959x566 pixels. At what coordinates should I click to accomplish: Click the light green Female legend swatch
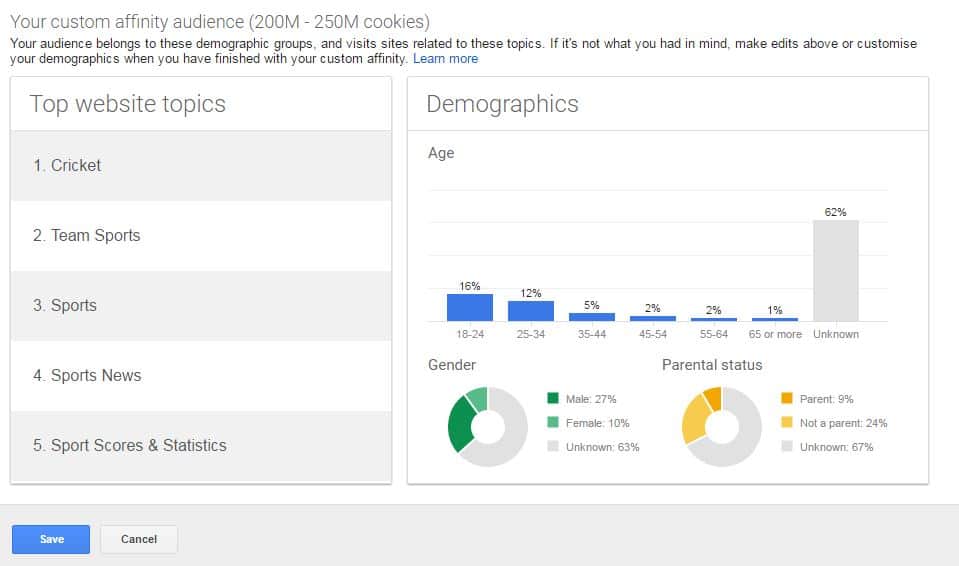tap(553, 422)
